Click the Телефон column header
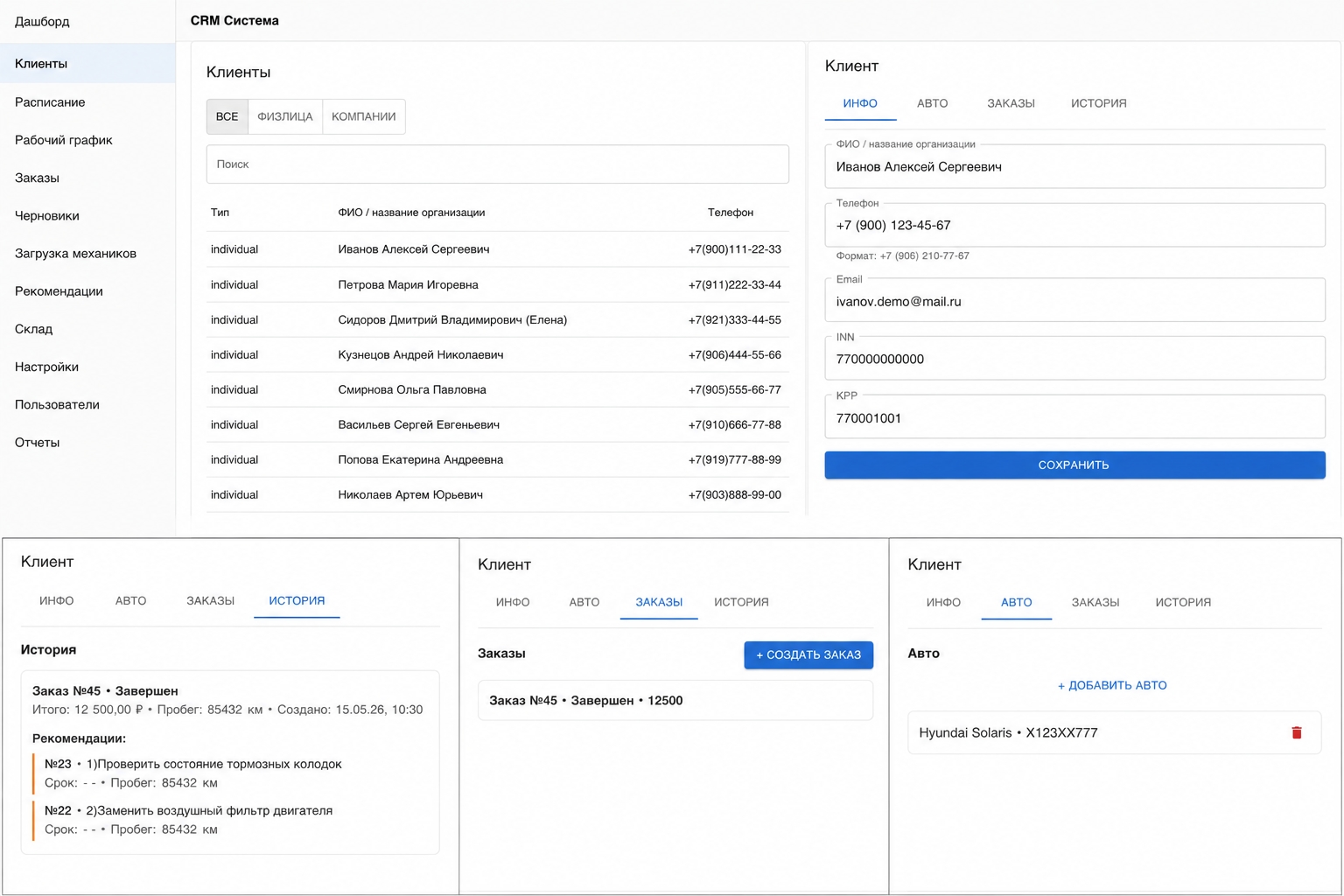The height and width of the screenshot is (896, 1344). coord(730,213)
